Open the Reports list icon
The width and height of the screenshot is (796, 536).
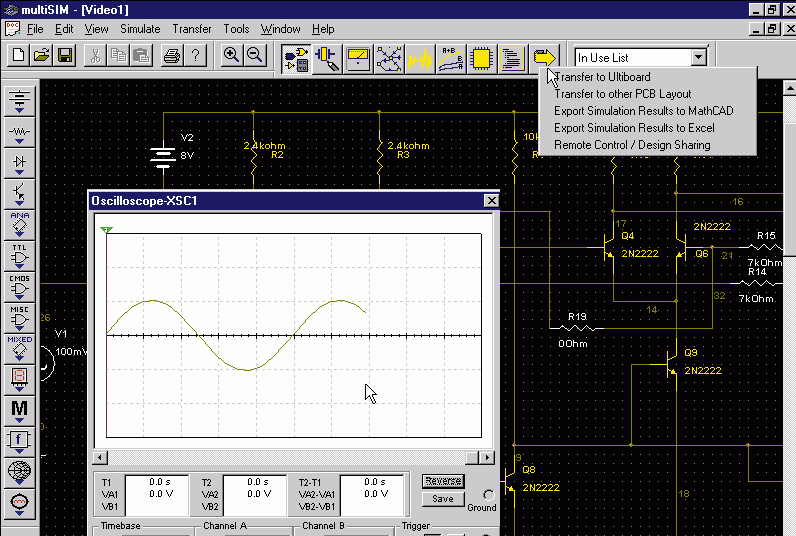[512, 59]
